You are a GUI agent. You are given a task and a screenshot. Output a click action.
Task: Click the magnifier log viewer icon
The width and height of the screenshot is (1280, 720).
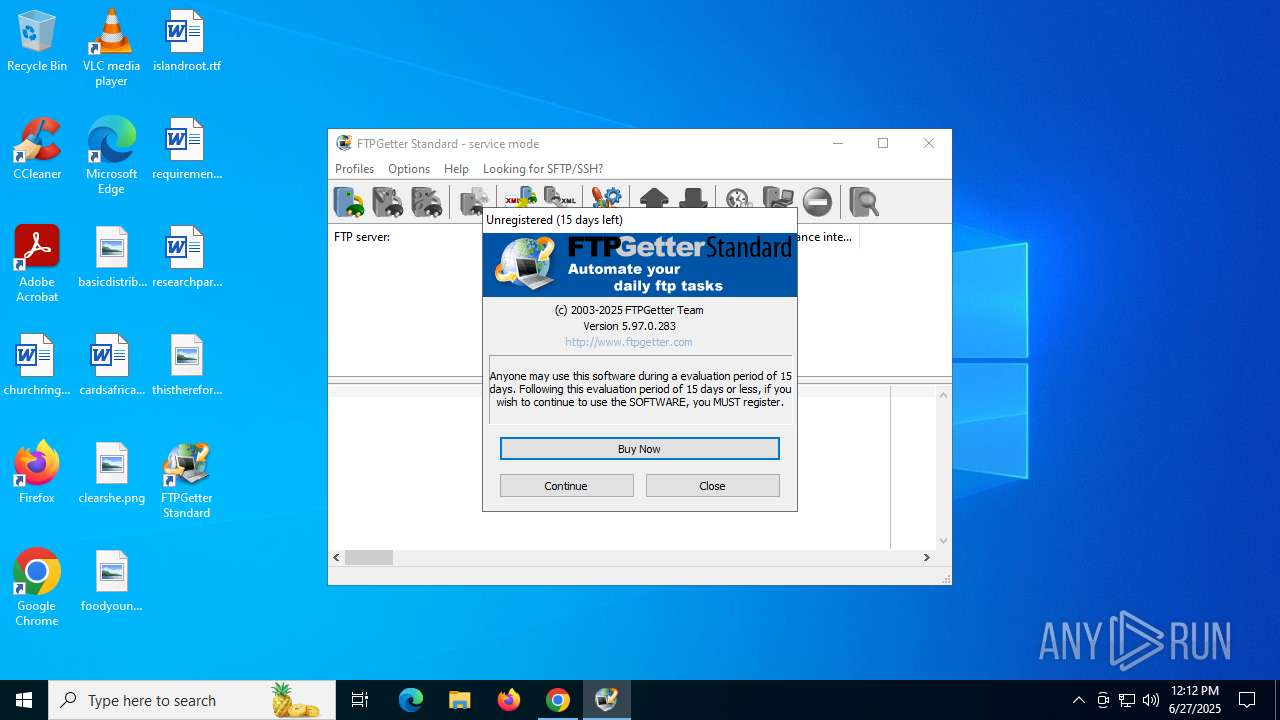click(864, 202)
